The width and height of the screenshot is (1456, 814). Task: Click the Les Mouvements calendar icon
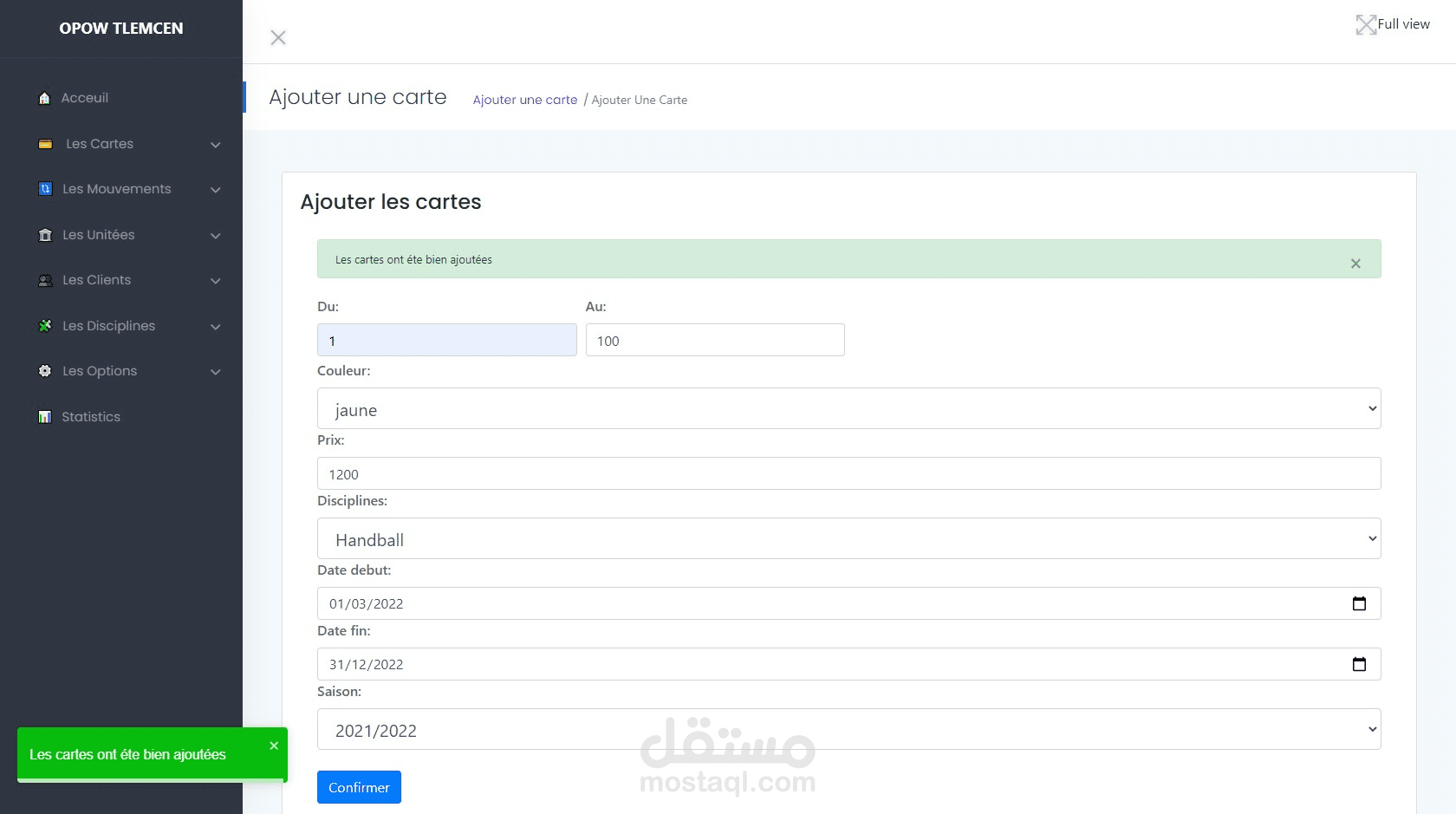point(44,188)
